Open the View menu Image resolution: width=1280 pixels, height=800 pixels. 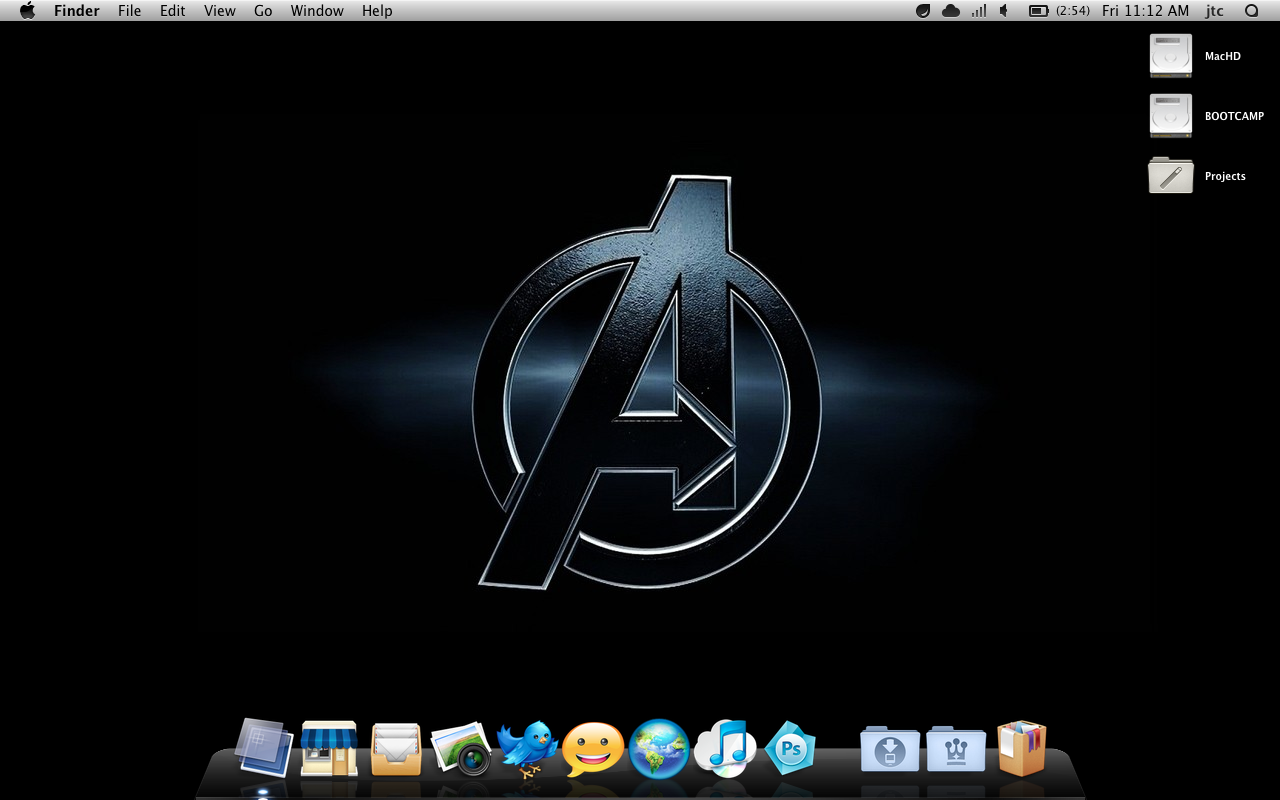tap(219, 11)
